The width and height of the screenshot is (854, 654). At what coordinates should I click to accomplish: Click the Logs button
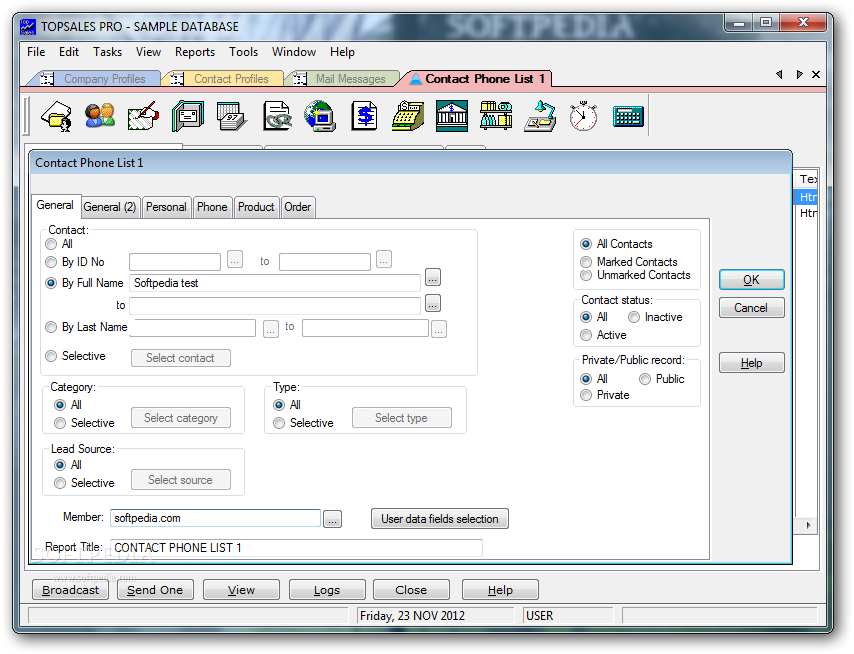[327, 590]
